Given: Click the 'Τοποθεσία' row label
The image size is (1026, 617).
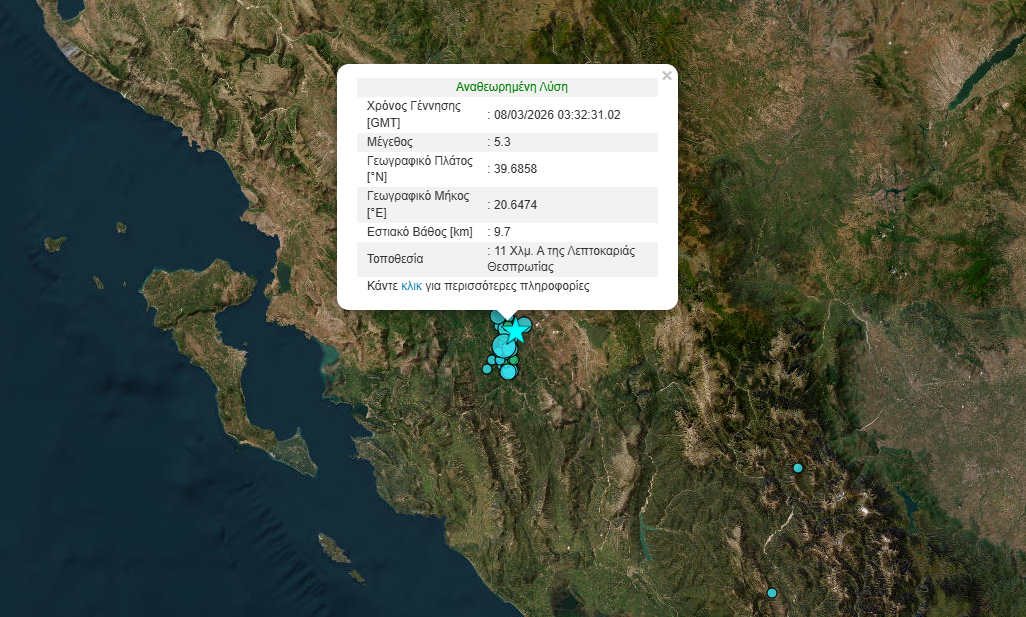Looking at the screenshot, I should (x=396, y=259).
